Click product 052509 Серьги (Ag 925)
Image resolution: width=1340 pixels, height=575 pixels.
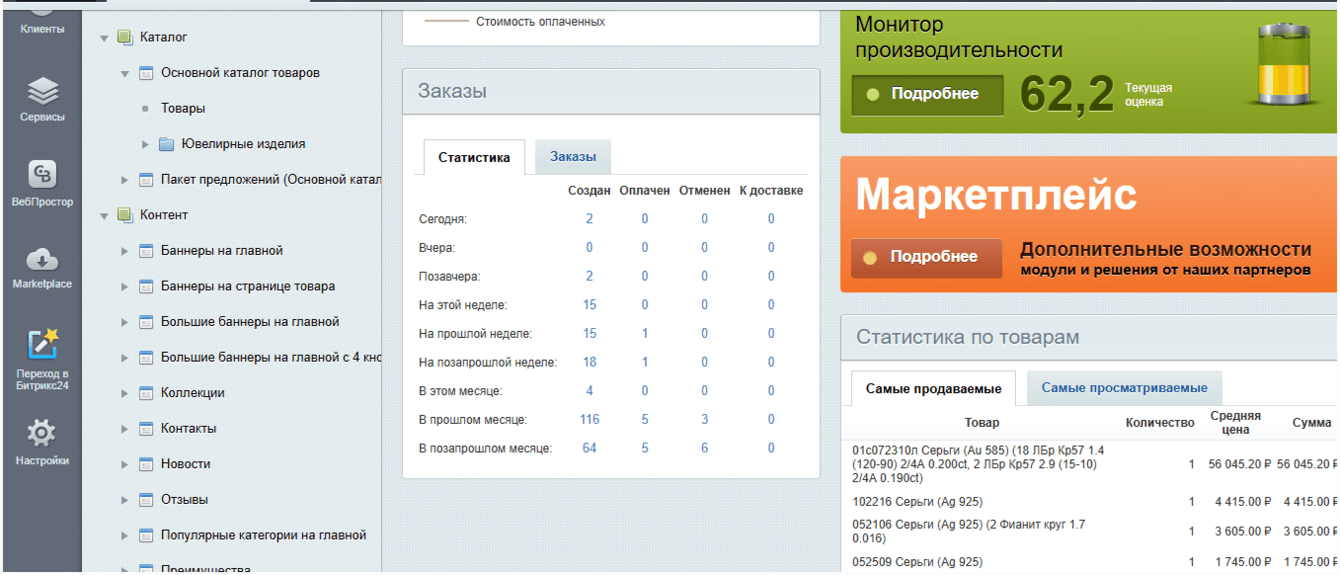click(917, 562)
